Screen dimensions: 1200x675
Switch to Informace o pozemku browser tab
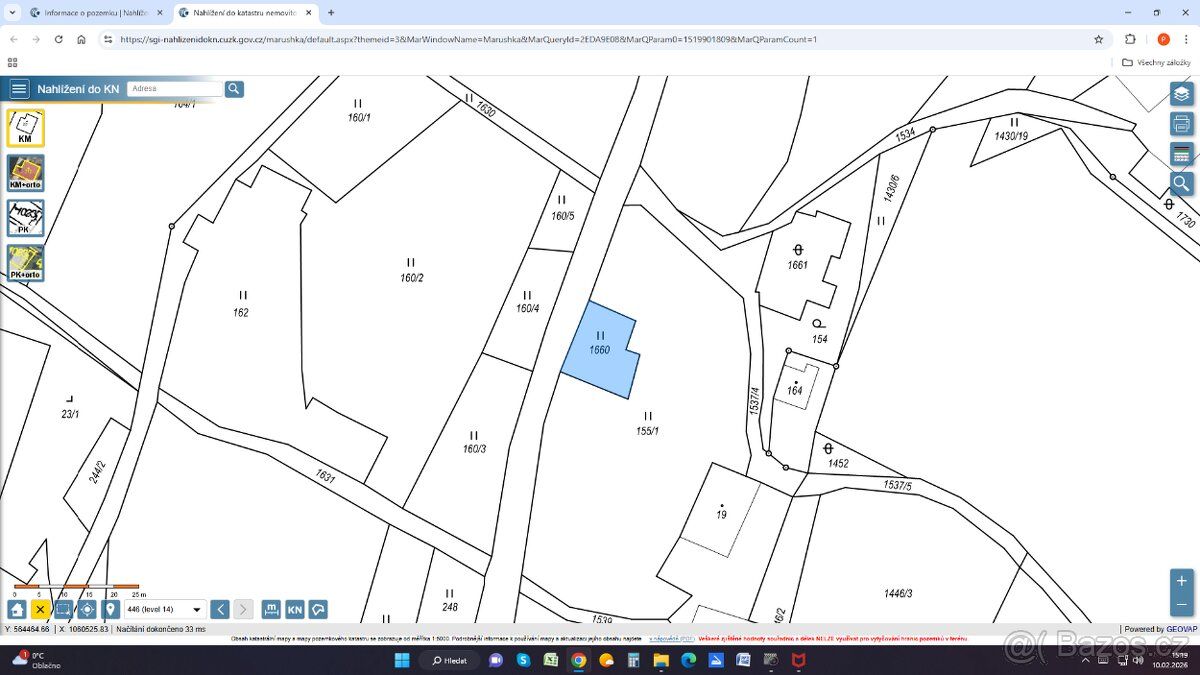pyautogui.click(x=95, y=13)
